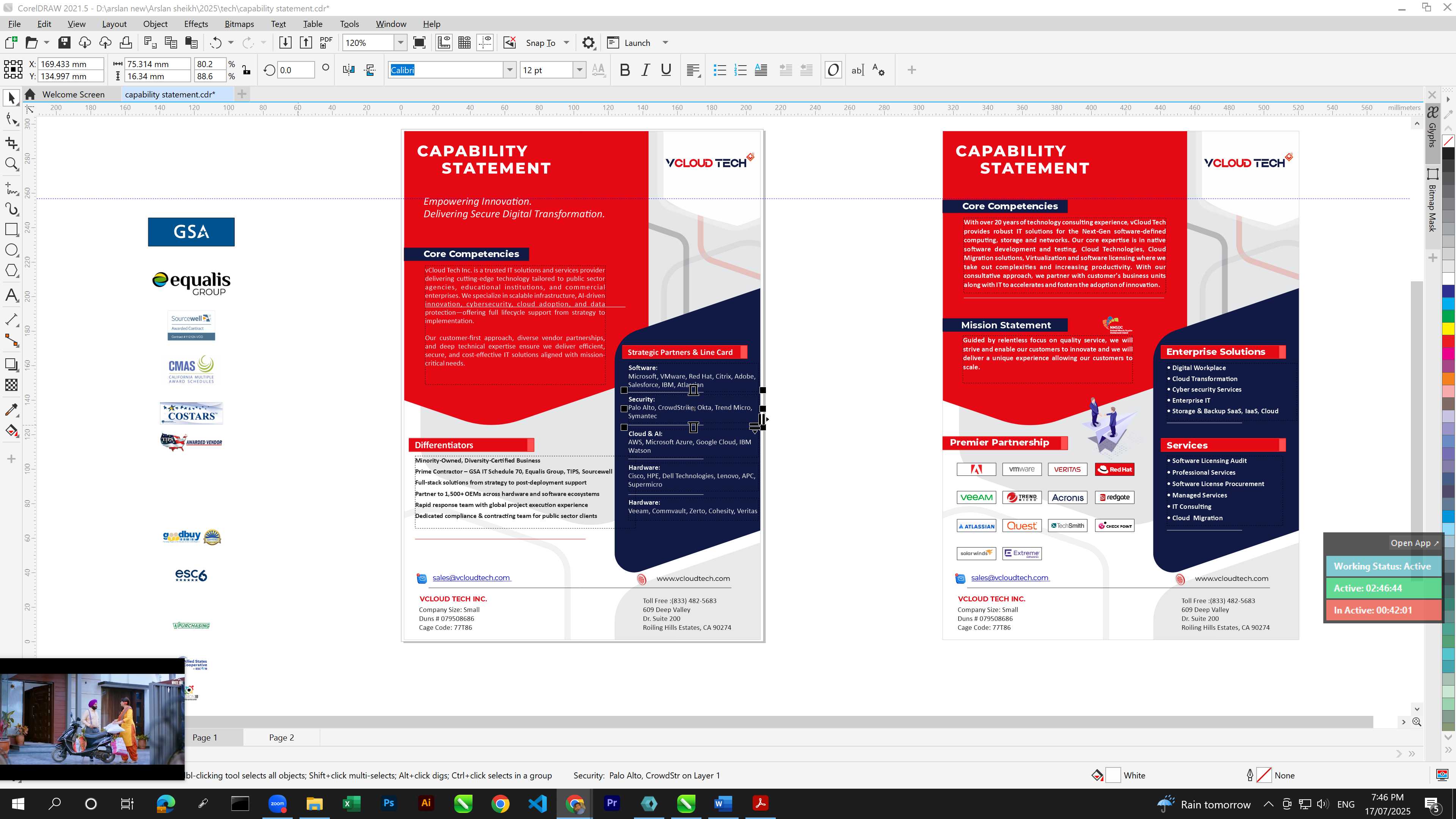Toggle Italic formatting
1456x819 pixels.
(645, 70)
